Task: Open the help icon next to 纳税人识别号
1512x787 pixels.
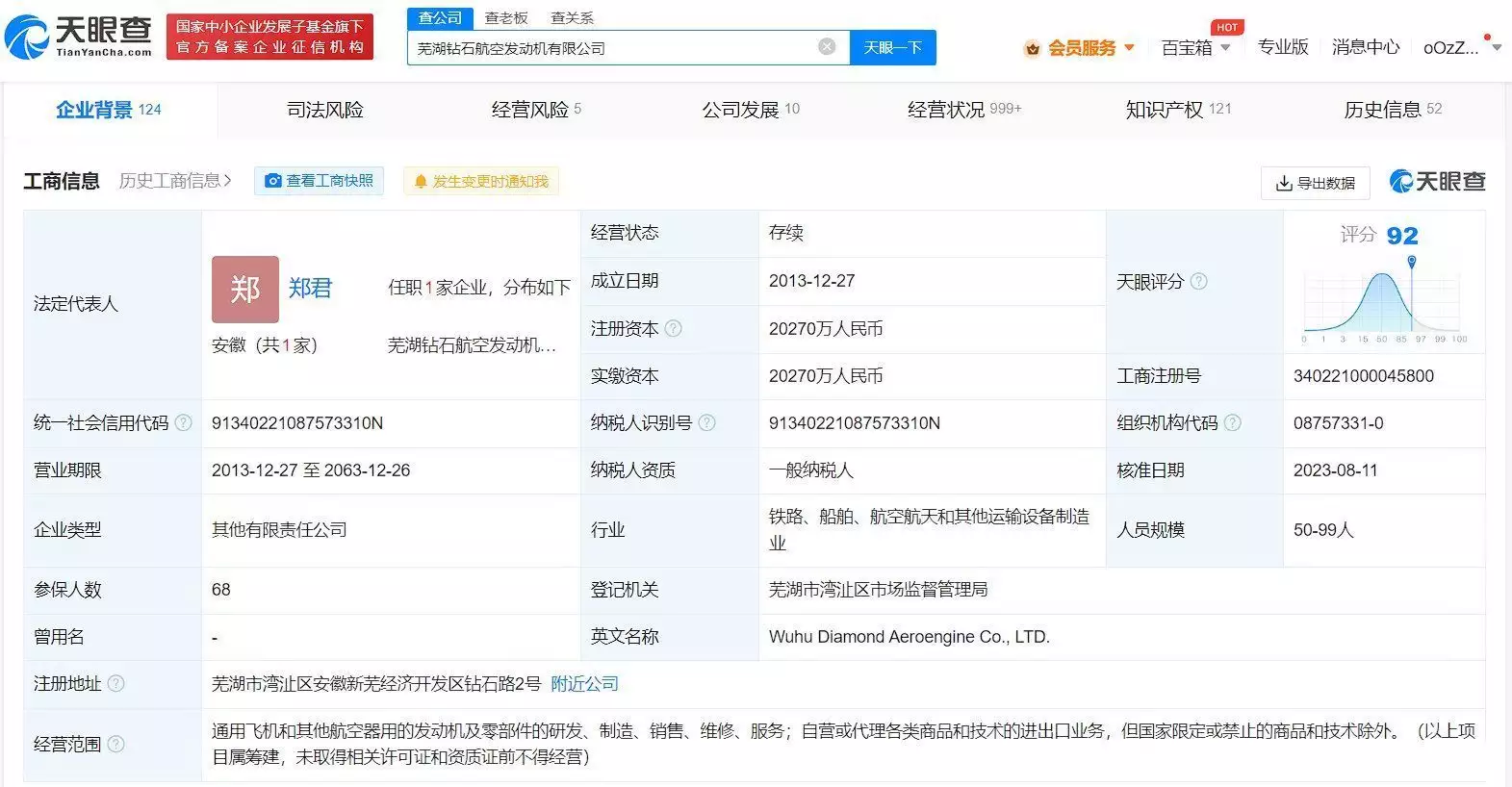Action: click(707, 422)
